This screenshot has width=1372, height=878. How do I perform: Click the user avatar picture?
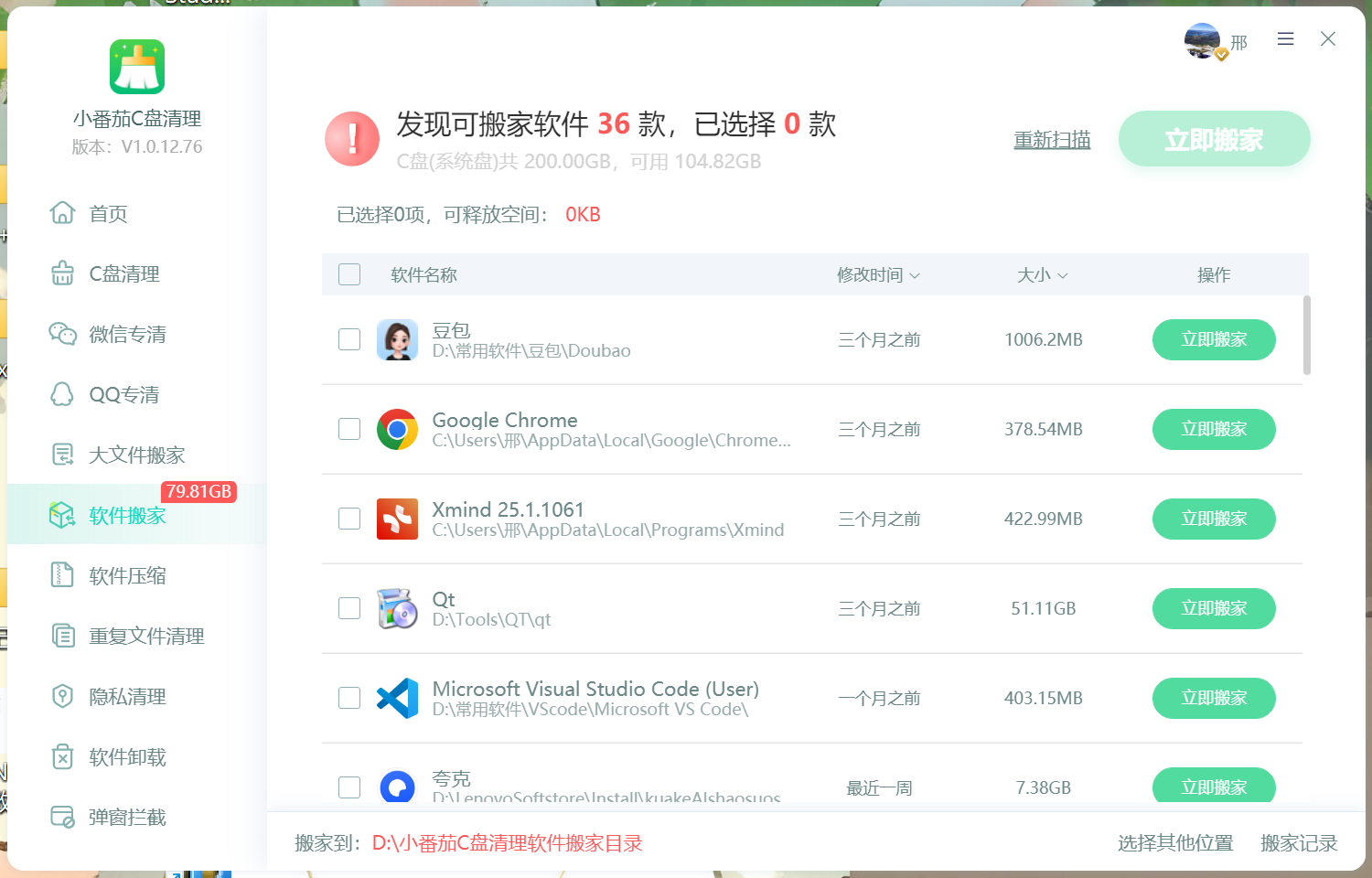click(1203, 40)
